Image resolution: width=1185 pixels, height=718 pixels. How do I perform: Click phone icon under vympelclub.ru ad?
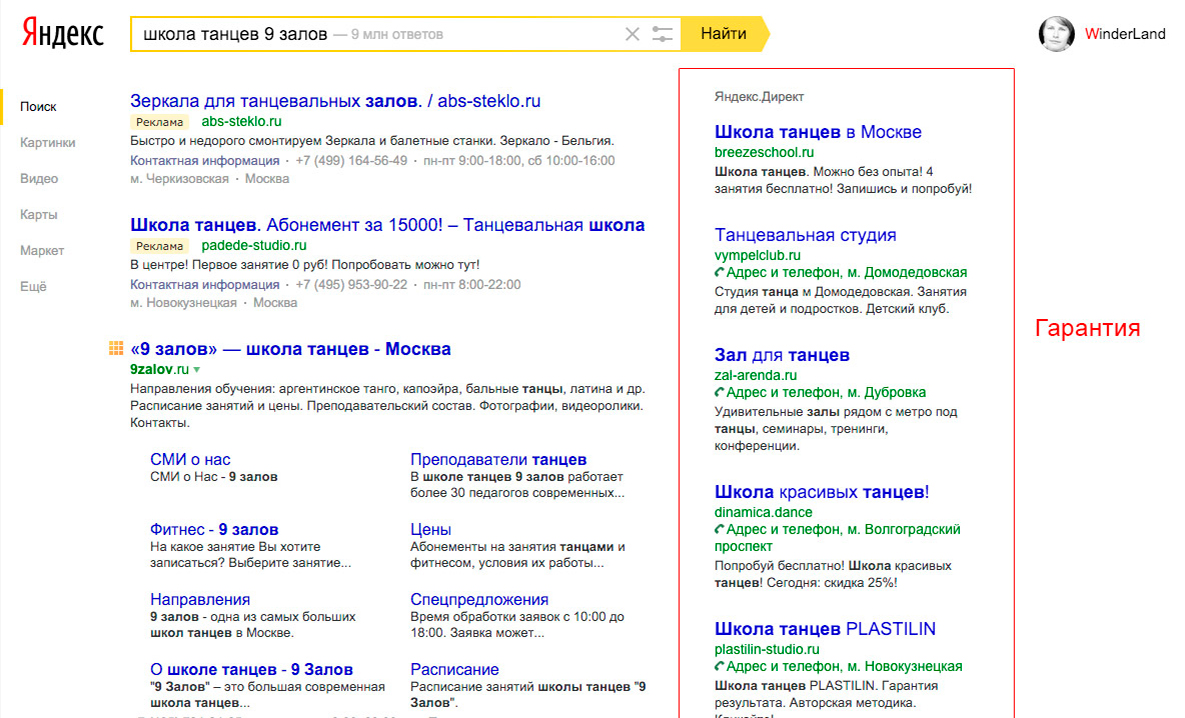[x=719, y=273]
